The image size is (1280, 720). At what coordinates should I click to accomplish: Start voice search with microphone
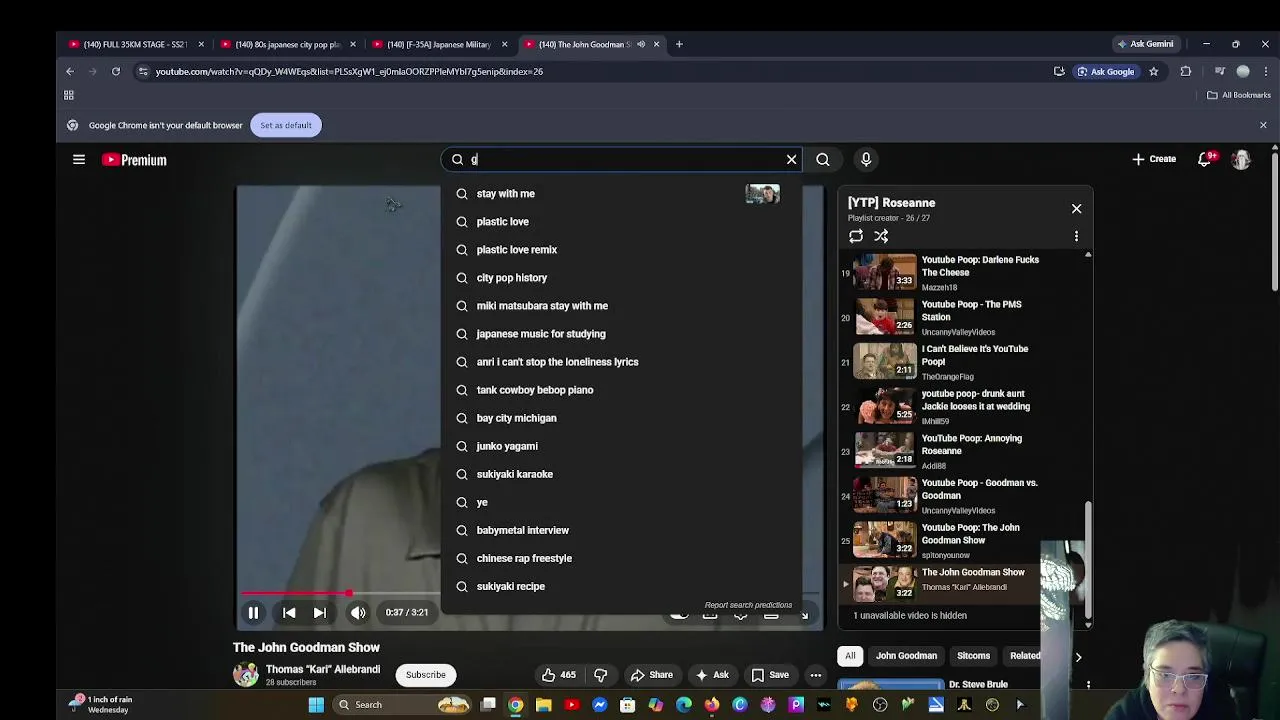pyautogui.click(x=866, y=159)
